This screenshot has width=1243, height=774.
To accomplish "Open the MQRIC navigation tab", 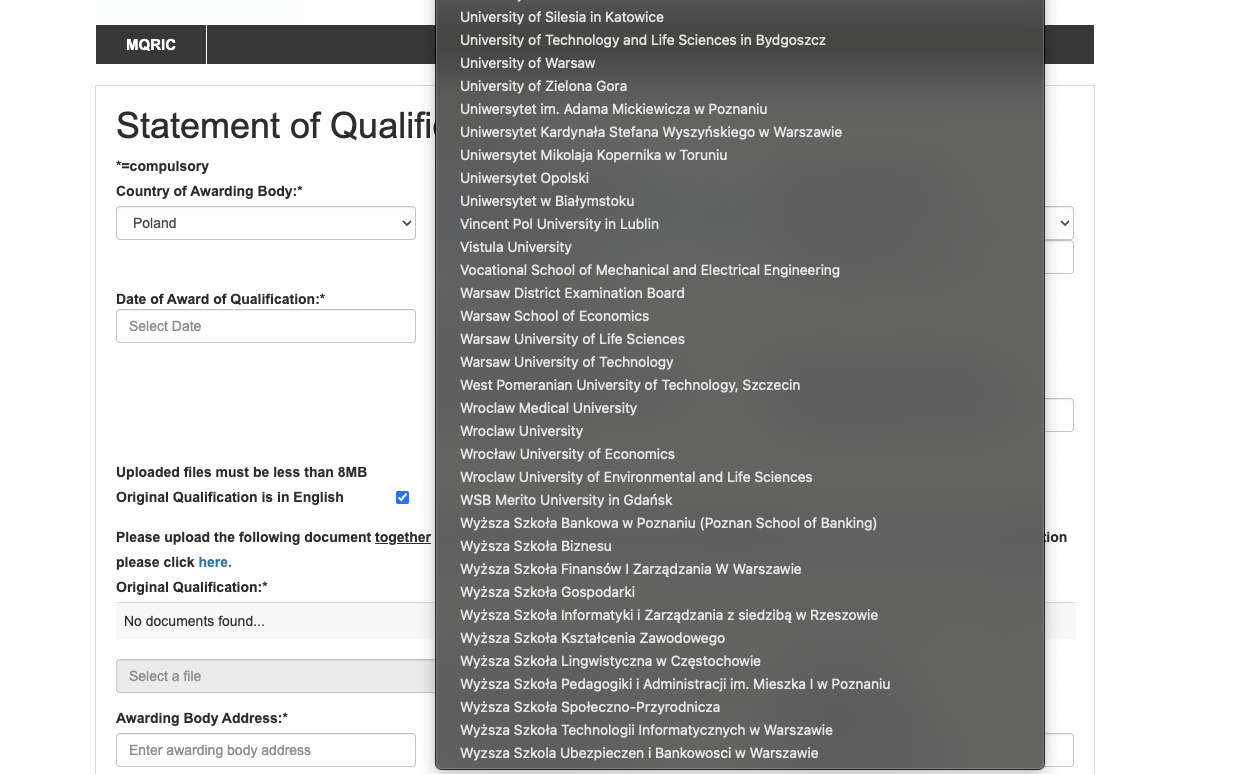I will tap(151, 45).
